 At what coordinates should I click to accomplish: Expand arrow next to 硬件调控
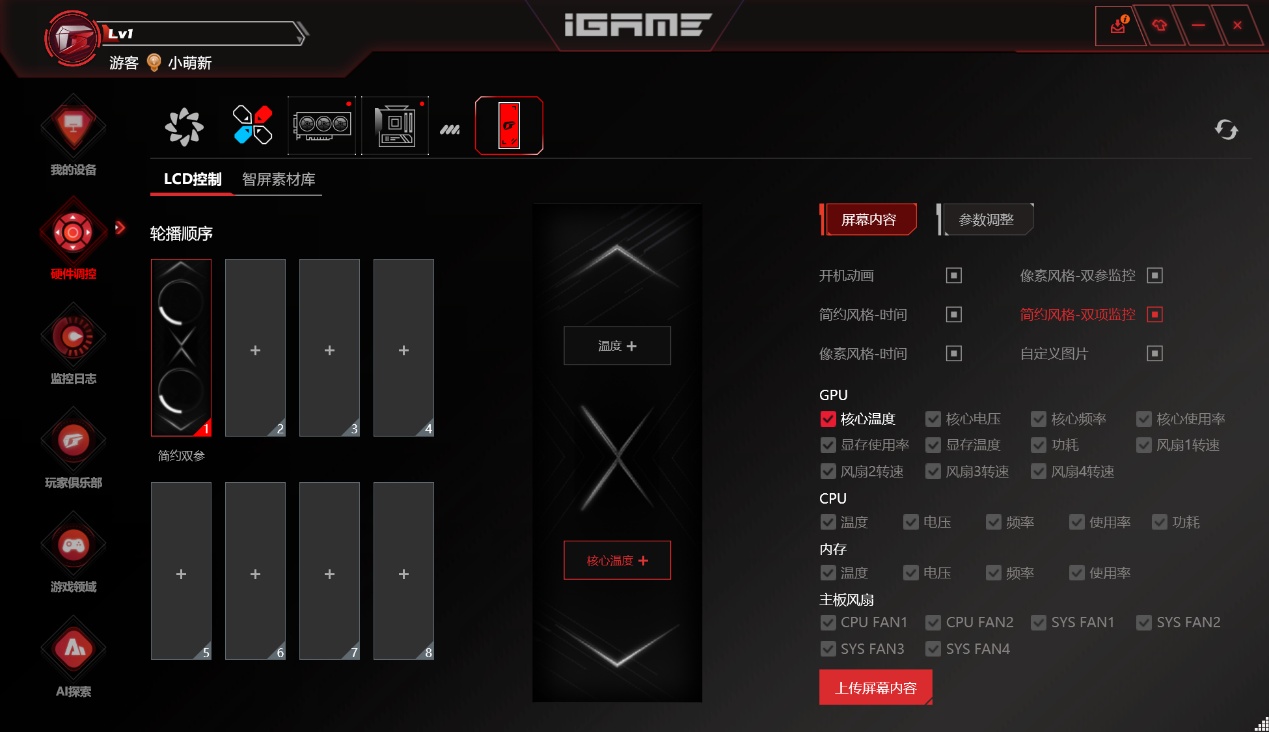click(x=119, y=228)
